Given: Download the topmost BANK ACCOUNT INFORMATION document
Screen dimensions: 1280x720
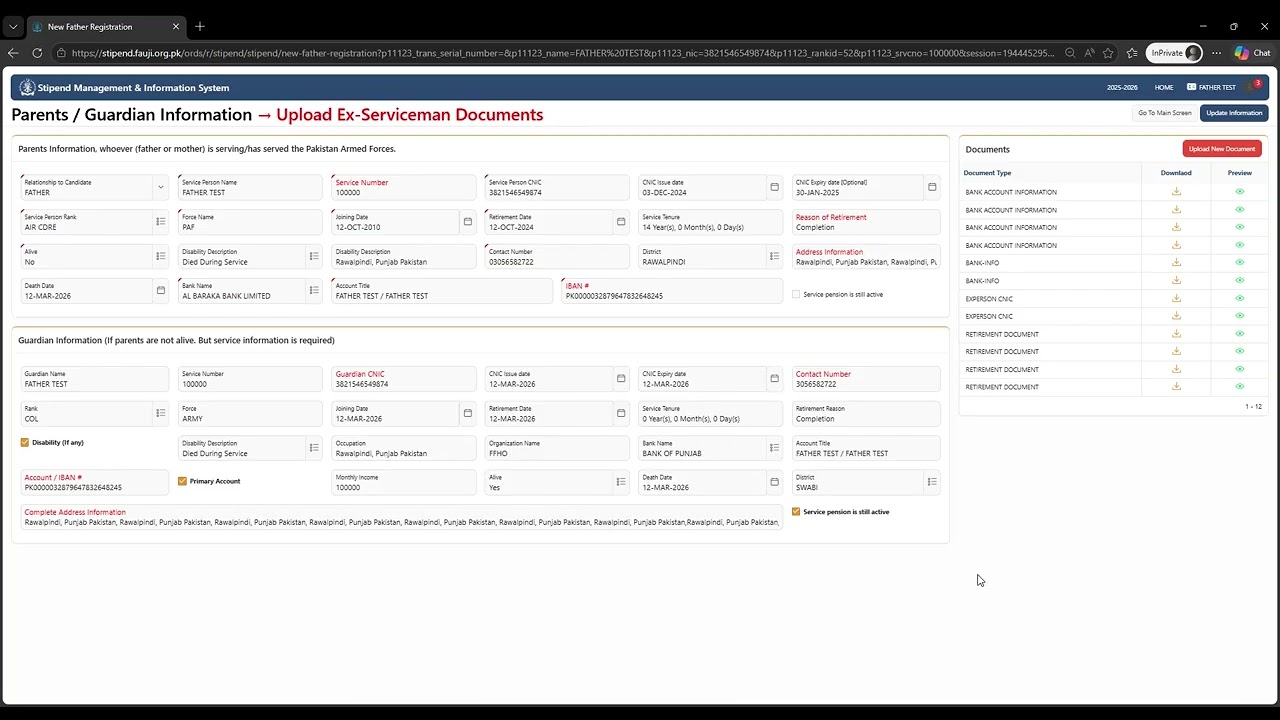Looking at the screenshot, I should (x=1176, y=192).
